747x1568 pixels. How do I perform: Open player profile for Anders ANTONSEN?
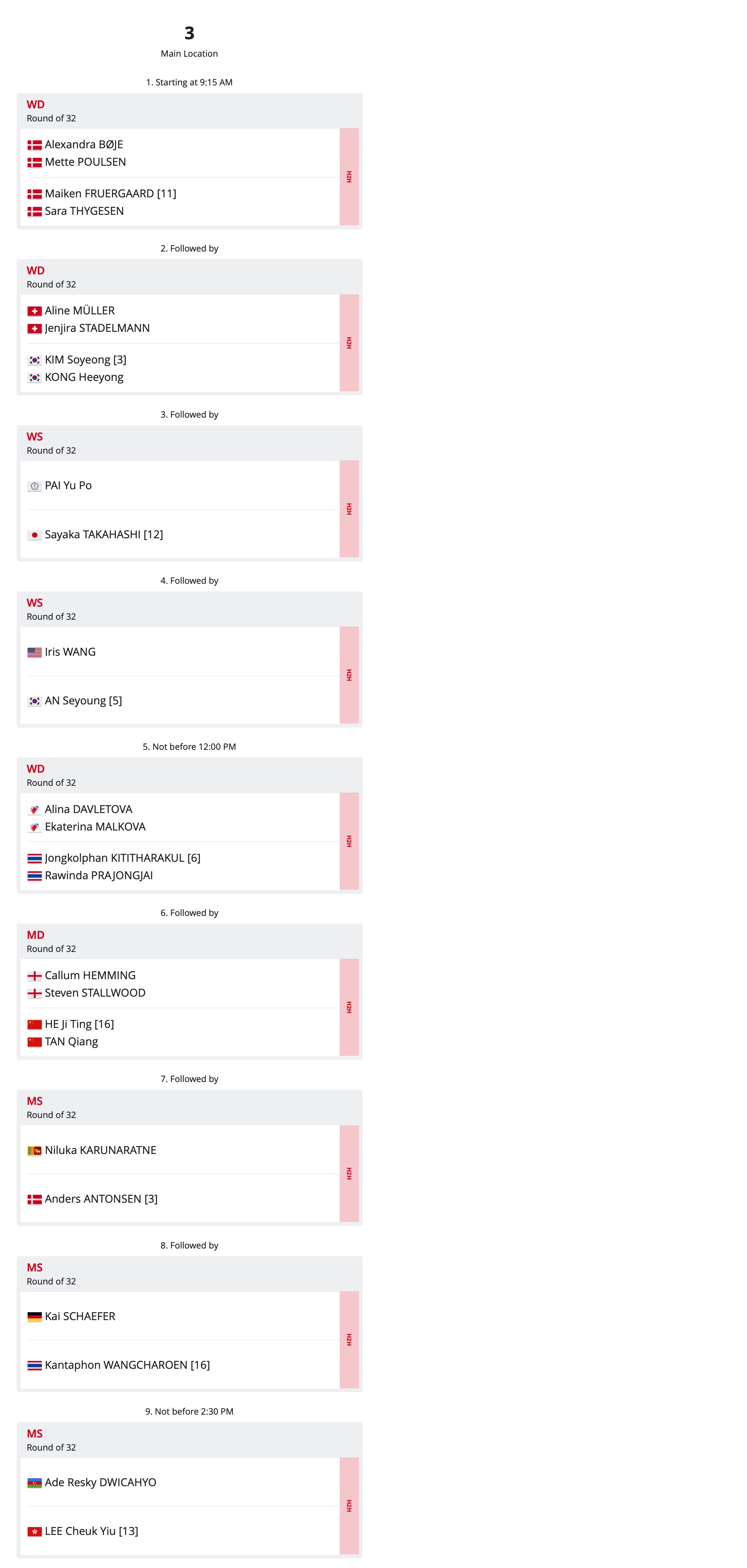click(93, 1199)
